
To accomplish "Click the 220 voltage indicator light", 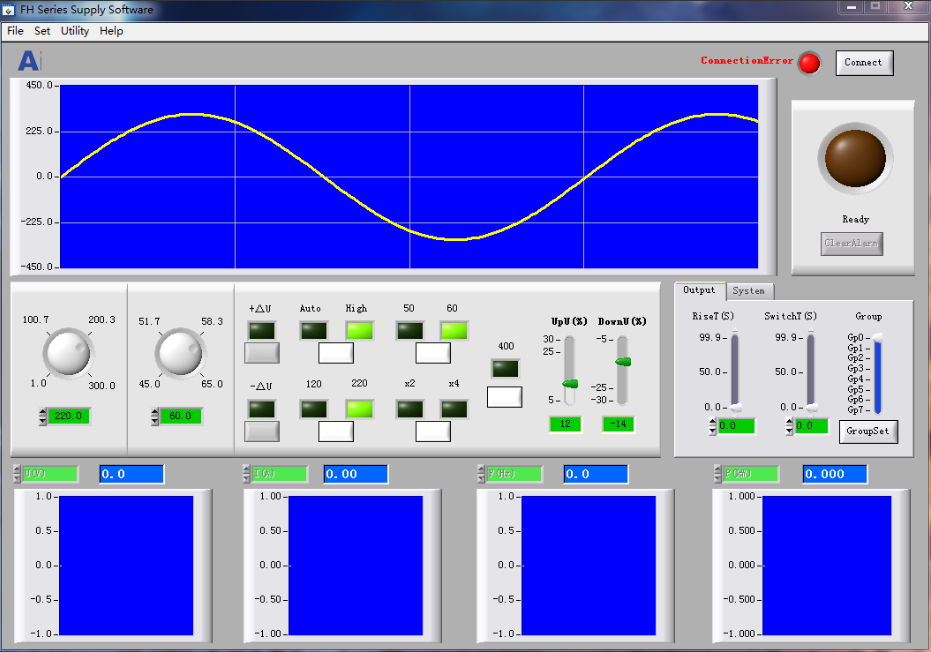I will click(359, 409).
